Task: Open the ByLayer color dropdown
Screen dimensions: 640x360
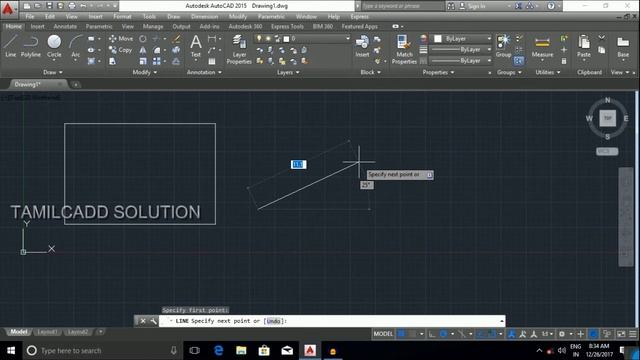Action: [489, 38]
